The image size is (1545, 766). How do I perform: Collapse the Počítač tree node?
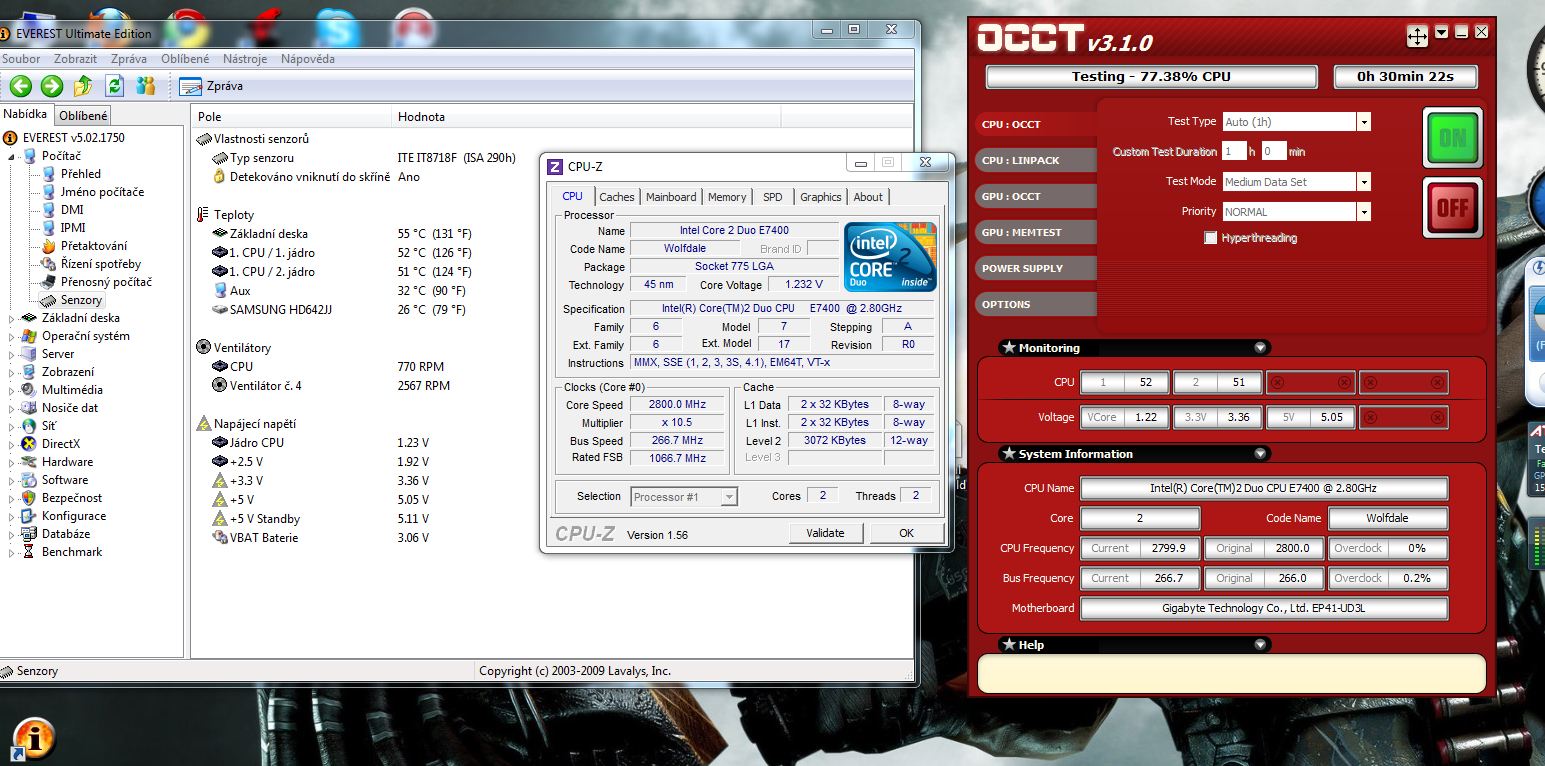coord(12,156)
